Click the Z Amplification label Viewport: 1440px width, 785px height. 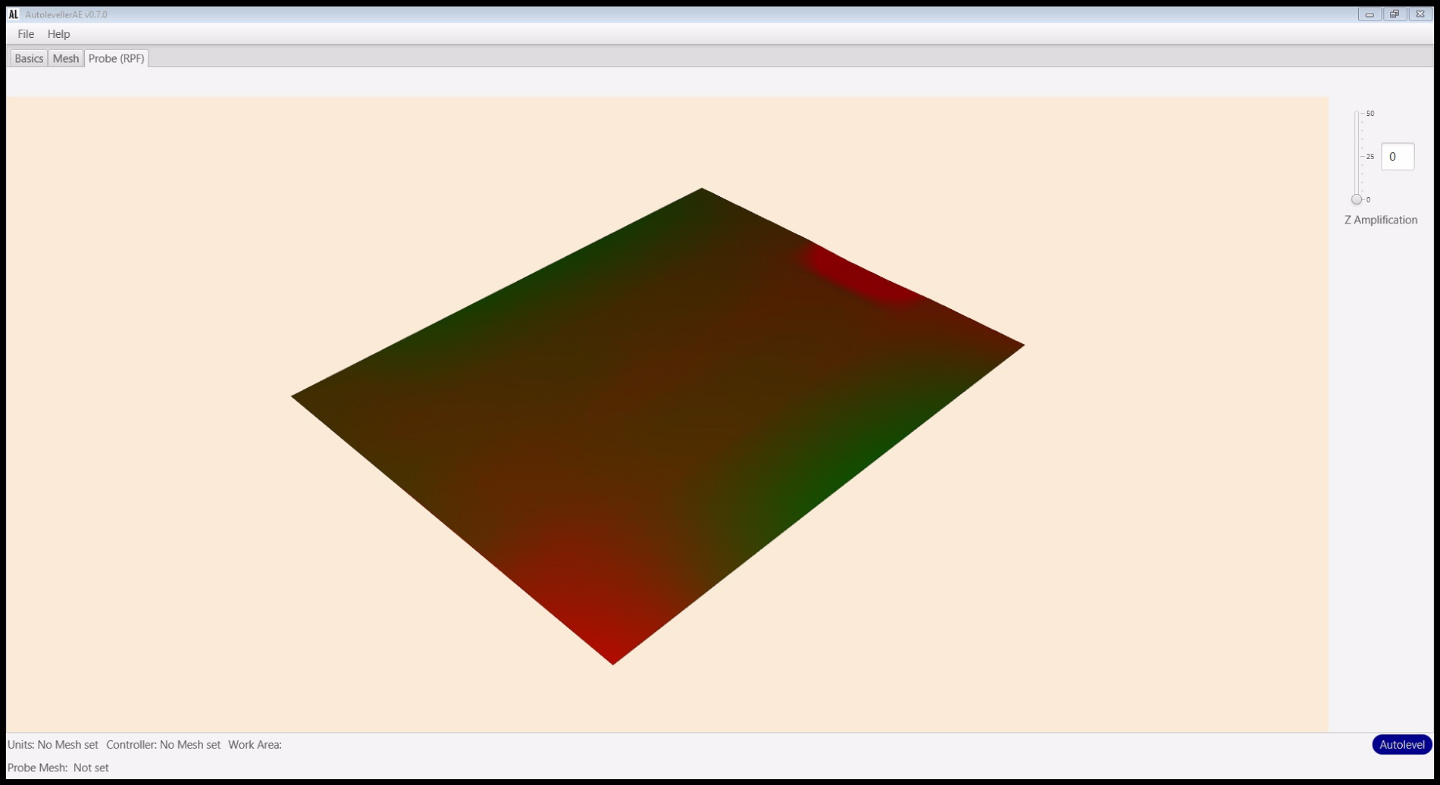[x=1380, y=220]
